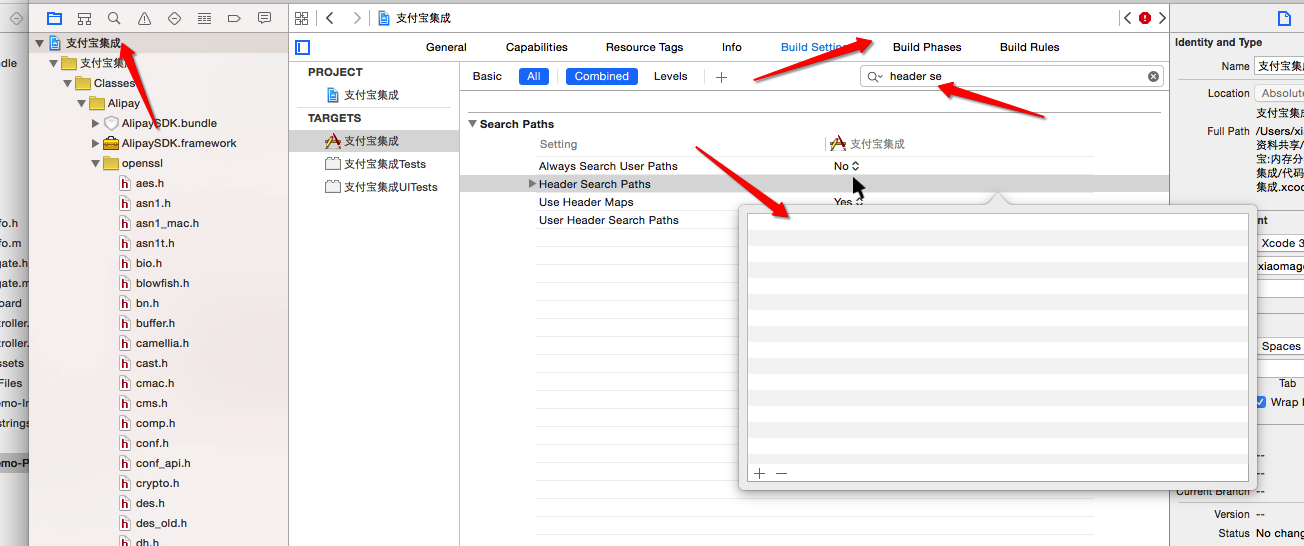Viewport: 1304px width, 546px height.
Task: Click the 支付宝集成 item in the jump bar
Action: 413,18
